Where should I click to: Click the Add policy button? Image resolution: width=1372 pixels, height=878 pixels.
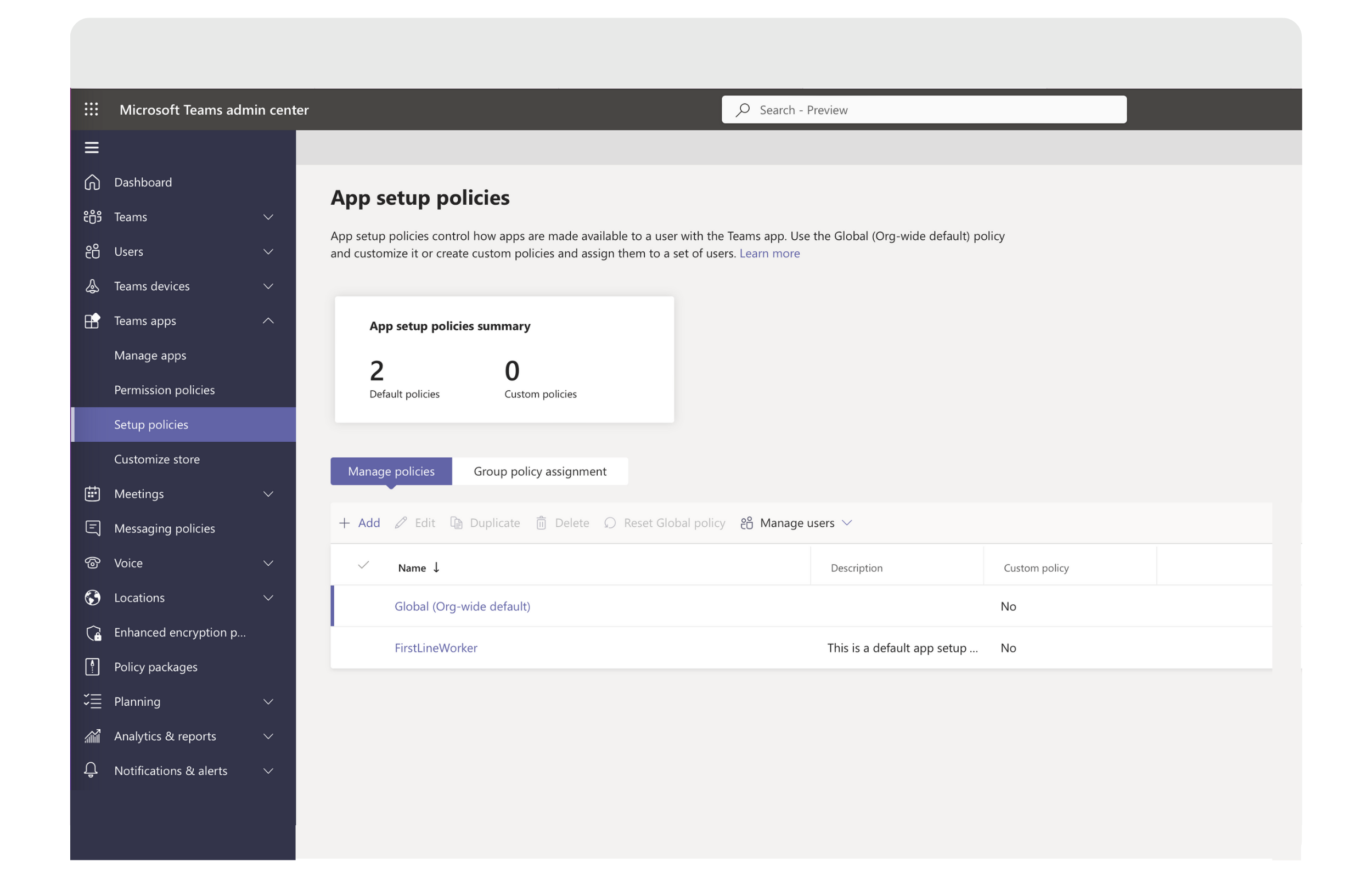360,522
